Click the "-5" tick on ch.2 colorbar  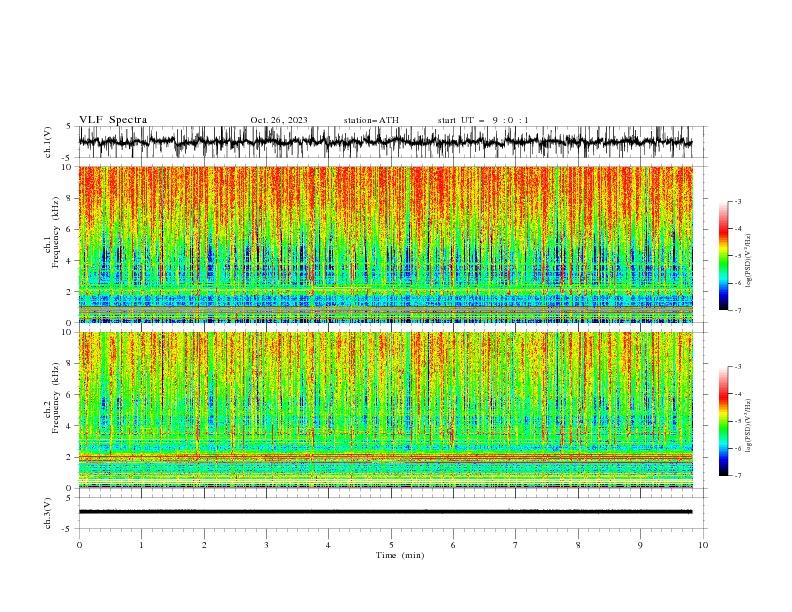pyautogui.click(x=737, y=421)
